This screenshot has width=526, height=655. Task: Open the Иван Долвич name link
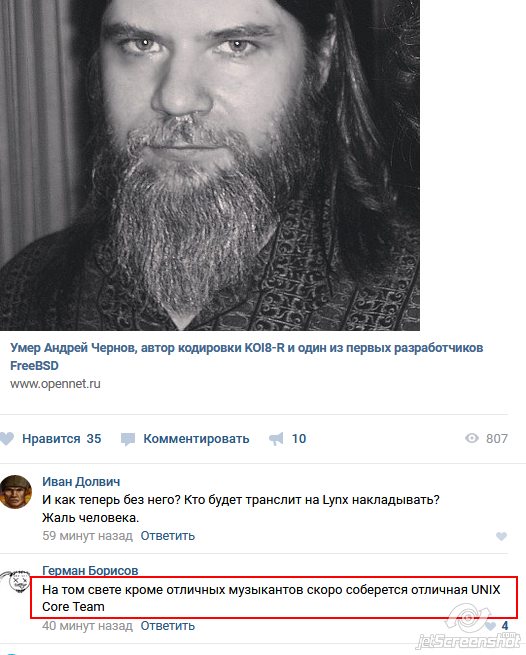(81, 482)
